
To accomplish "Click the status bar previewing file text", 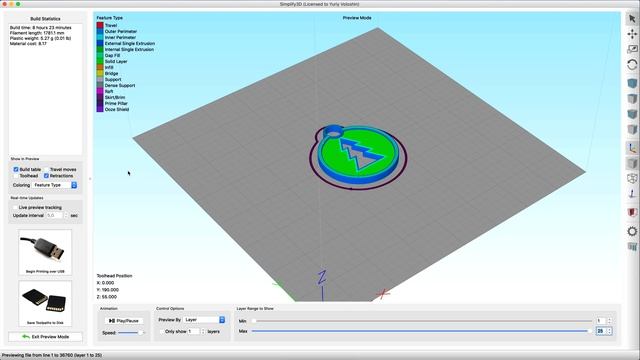I will click(x=52, y=355).
